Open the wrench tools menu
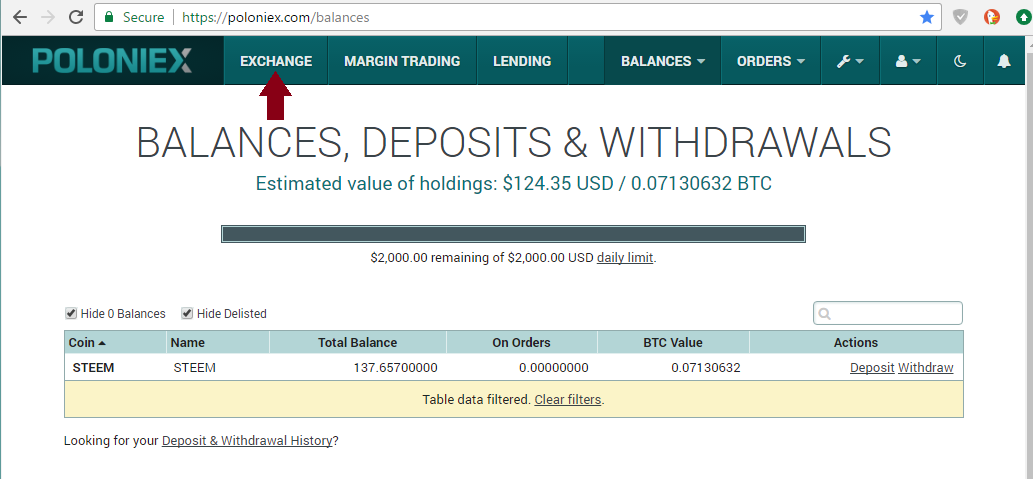 tap(850, 61)
